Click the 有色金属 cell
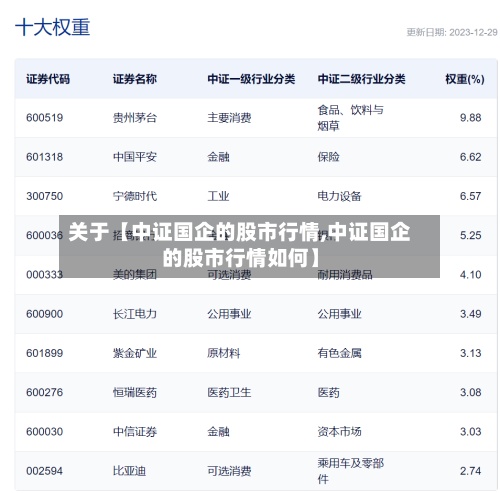The image size is (500, 493). [339, 353]
